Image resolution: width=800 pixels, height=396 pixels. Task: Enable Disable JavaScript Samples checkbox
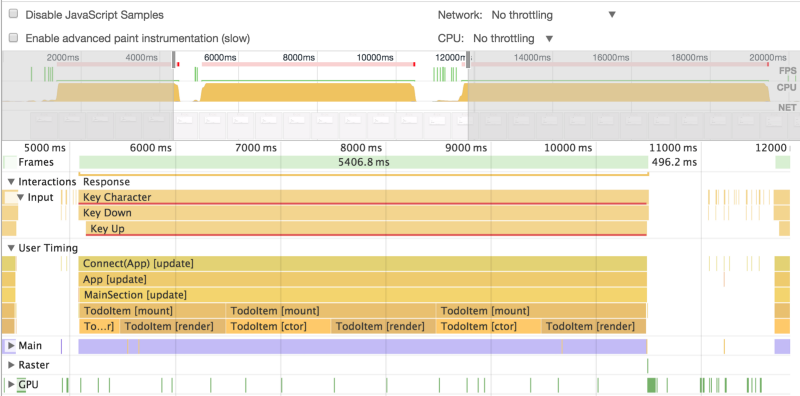click(14, 14)
